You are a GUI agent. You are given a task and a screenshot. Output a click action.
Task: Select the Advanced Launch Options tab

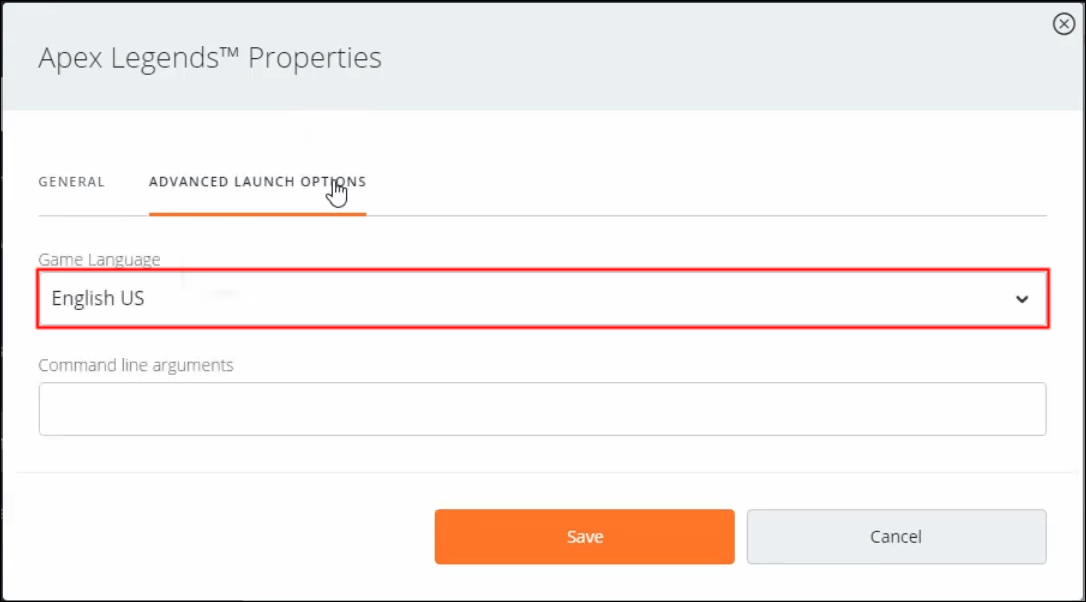(257, 182)
